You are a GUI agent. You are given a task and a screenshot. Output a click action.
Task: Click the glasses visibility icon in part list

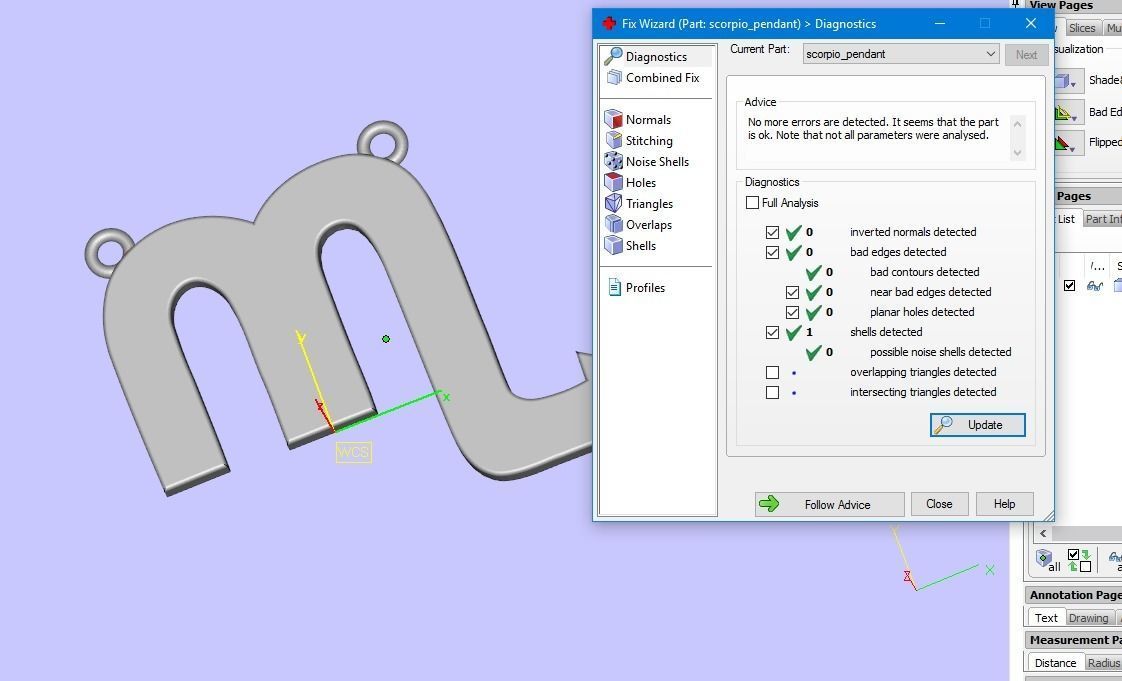1095,286
